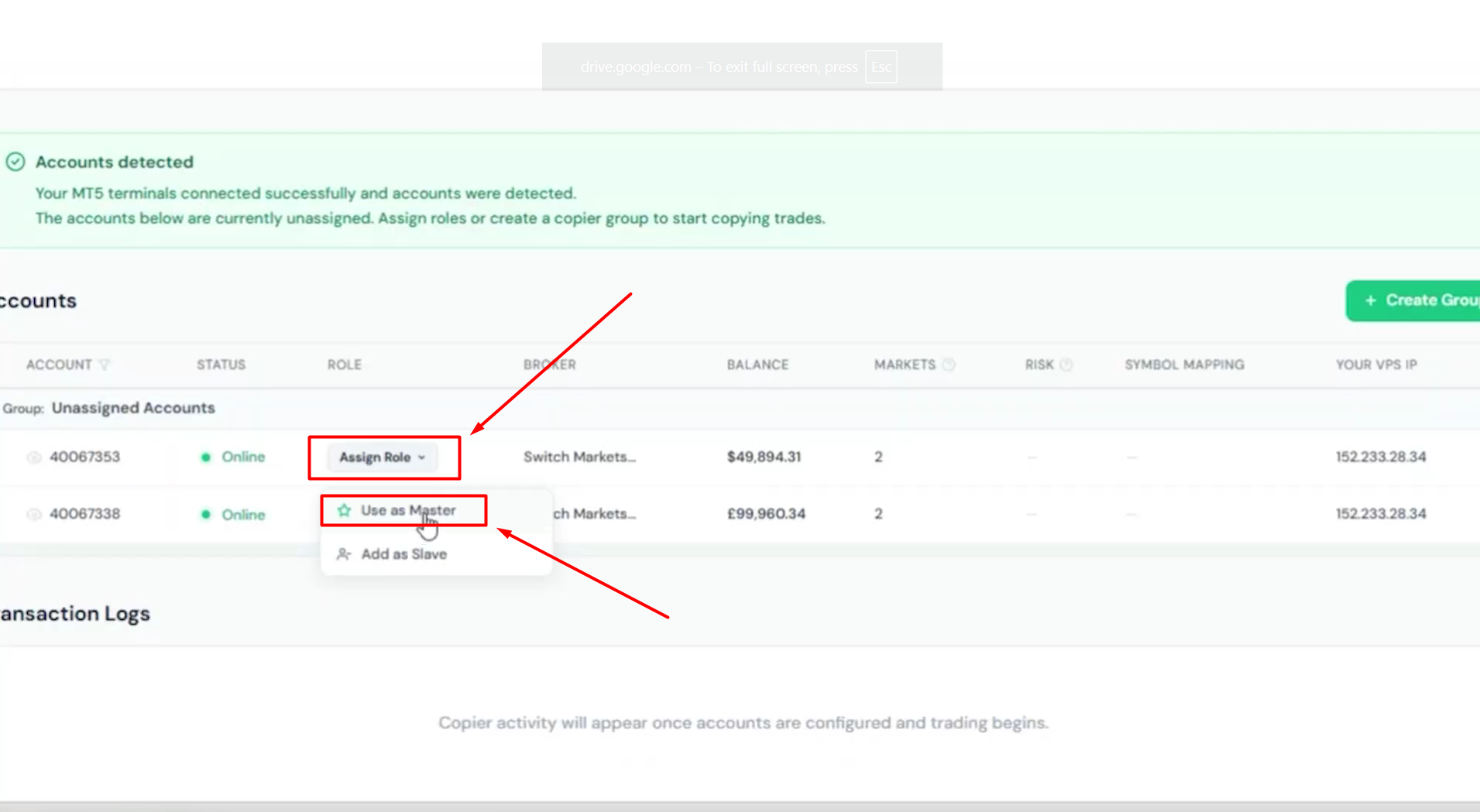Screen dimensions: 1480x812
Task: Click the balance £99,960.34
Action: click(766, 514)
